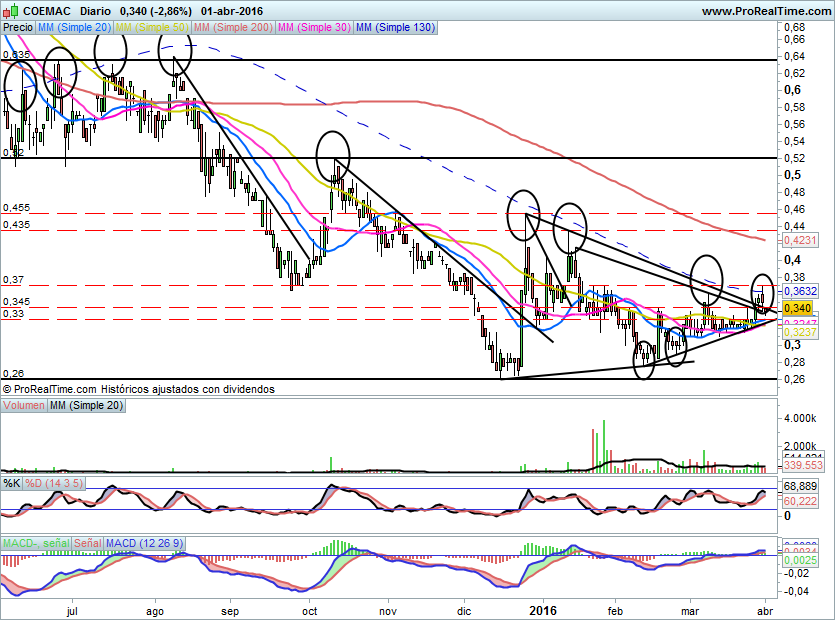This screenshot has width=835, height=620.
Task: Click the 0,26 support level label
Action: click(x=13, y=373)
